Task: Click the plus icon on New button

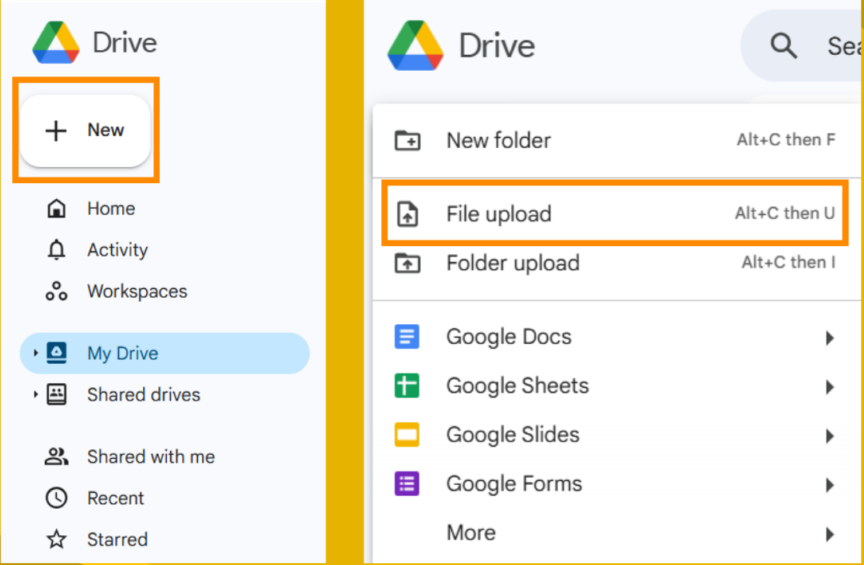Action: pyautogui.click(x=56, y=131)
